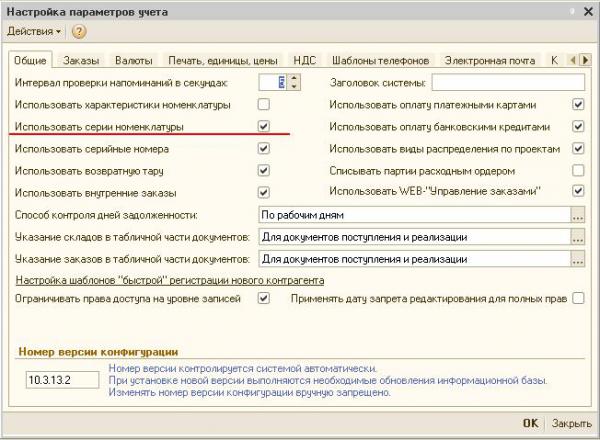
Task: Click the OK button
Action: click(530, 423)
